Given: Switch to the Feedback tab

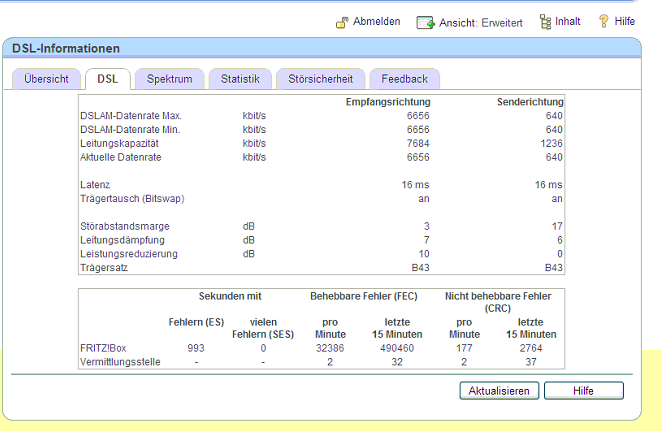Looking at the screenshot, I should pos(404,79).
